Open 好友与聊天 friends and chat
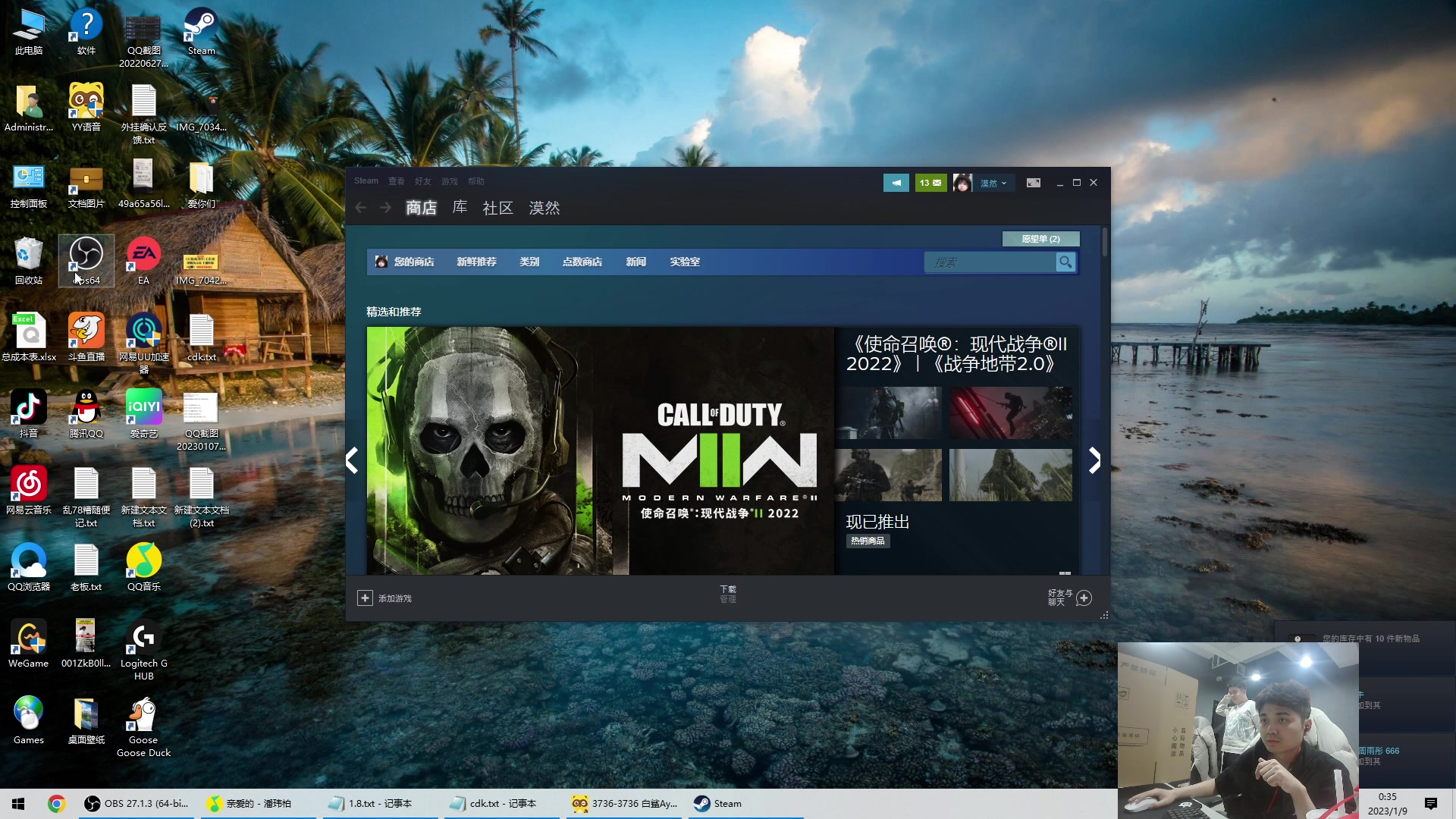Viewport: 1456px width, 819px height. [1069, 598]
